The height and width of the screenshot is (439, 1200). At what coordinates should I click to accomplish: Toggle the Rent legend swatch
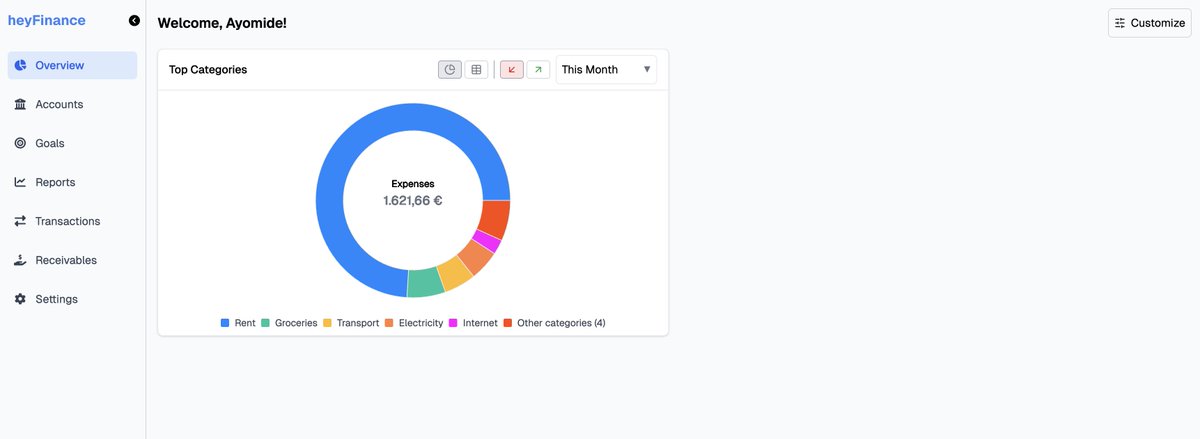pos(225,323)
